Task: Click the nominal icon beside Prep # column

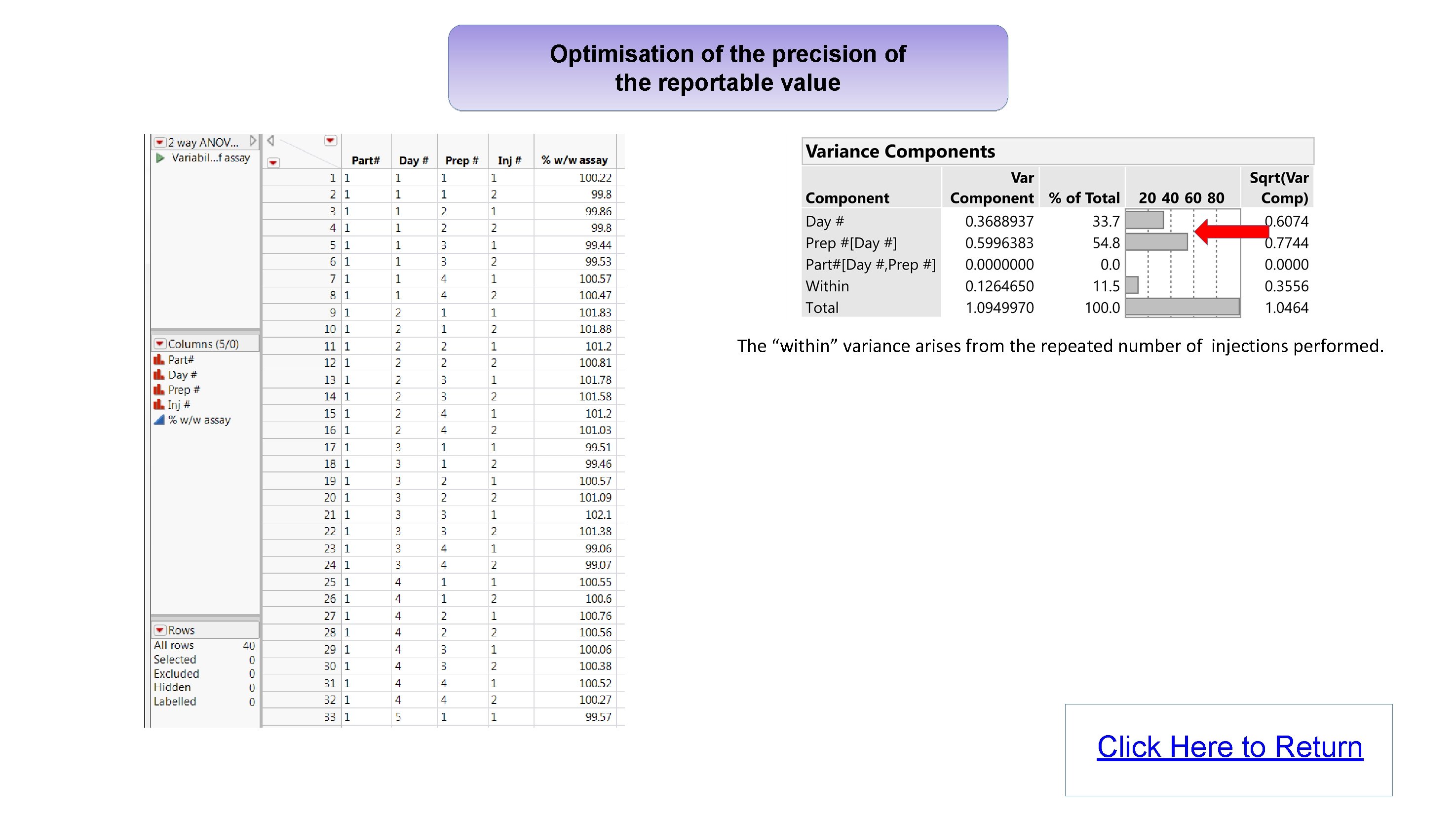Action: 159,390
